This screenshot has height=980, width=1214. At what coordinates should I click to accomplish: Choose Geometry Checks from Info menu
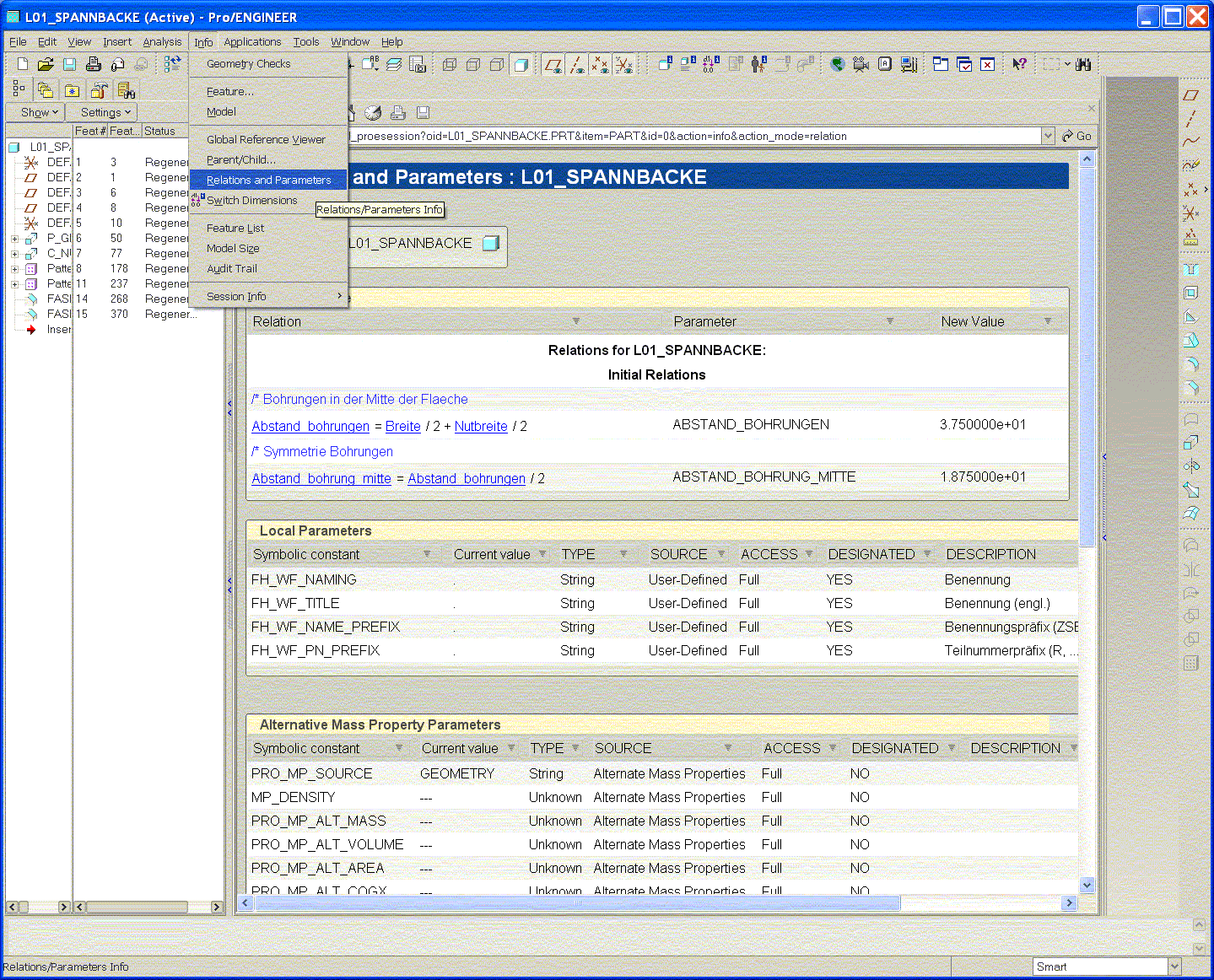tap(268, 64)
